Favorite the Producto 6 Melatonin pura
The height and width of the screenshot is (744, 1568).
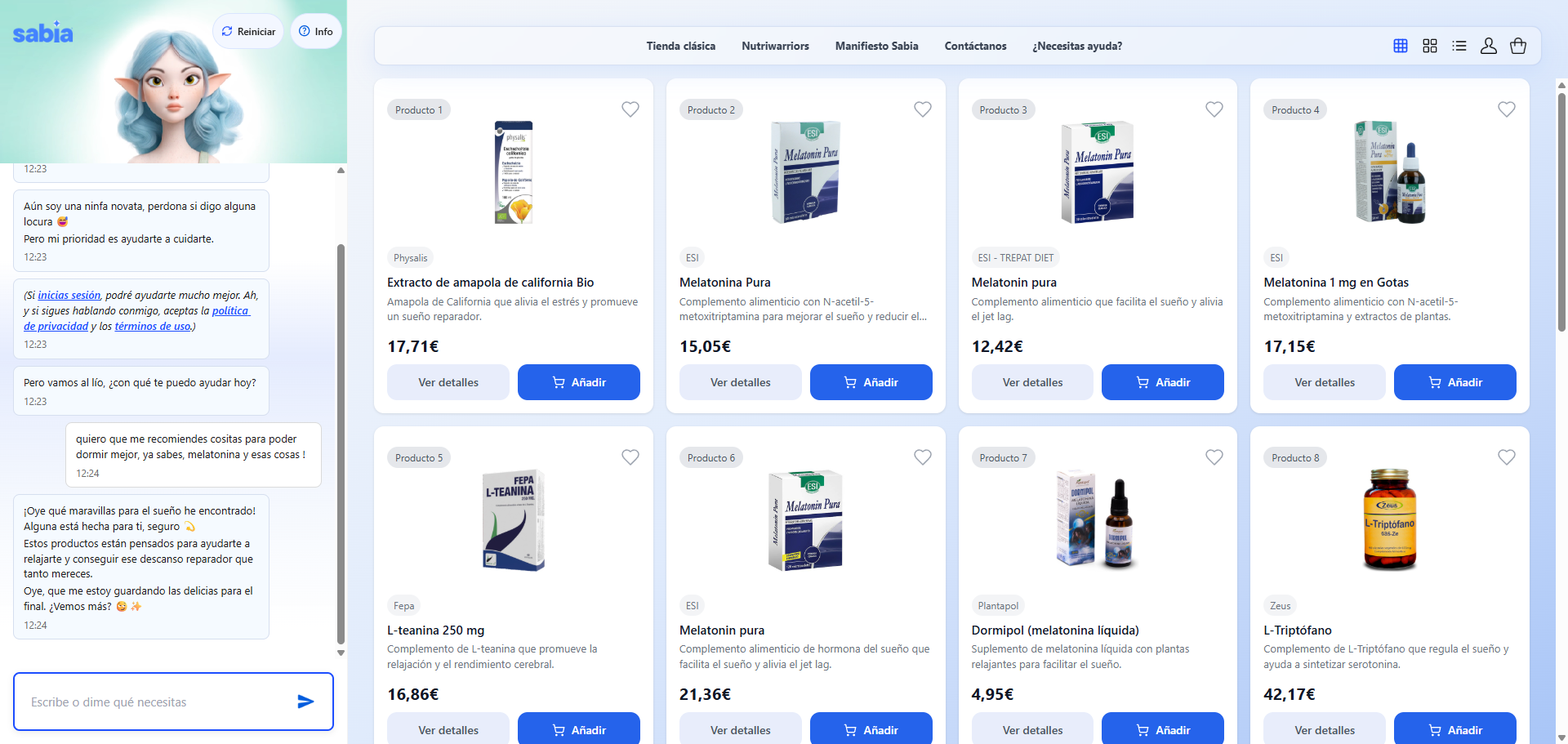click(923, 457)
